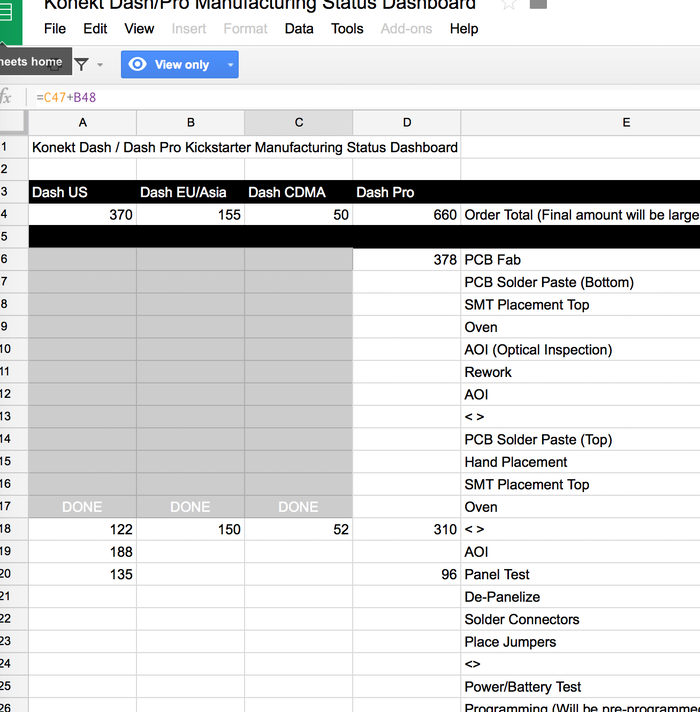Open the View menu
Viewport: 700px width, 712px height.
tap(139, 29)
